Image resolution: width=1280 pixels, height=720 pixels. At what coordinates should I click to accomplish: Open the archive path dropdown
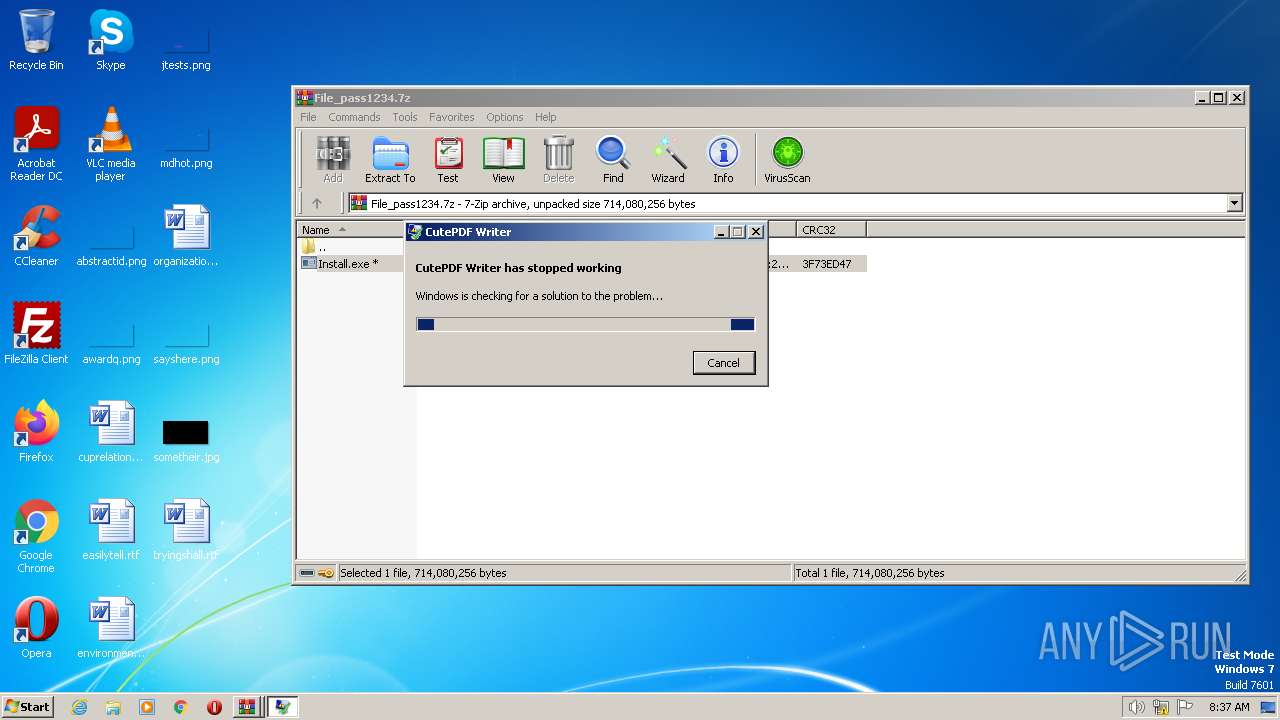(x=1234, y=203)
